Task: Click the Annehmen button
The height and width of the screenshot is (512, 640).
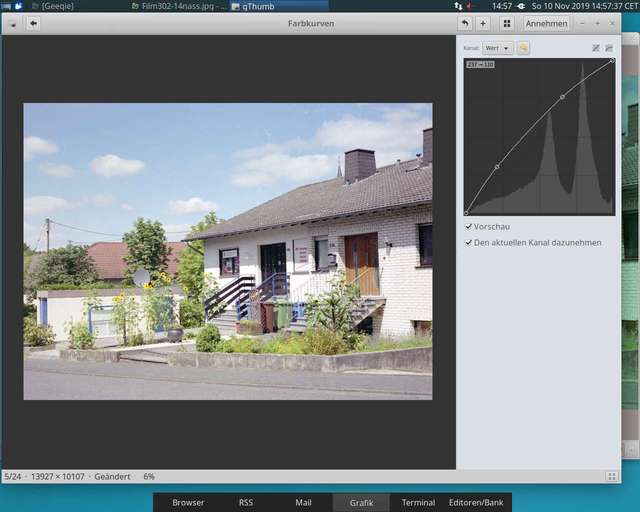Action: 546,23
